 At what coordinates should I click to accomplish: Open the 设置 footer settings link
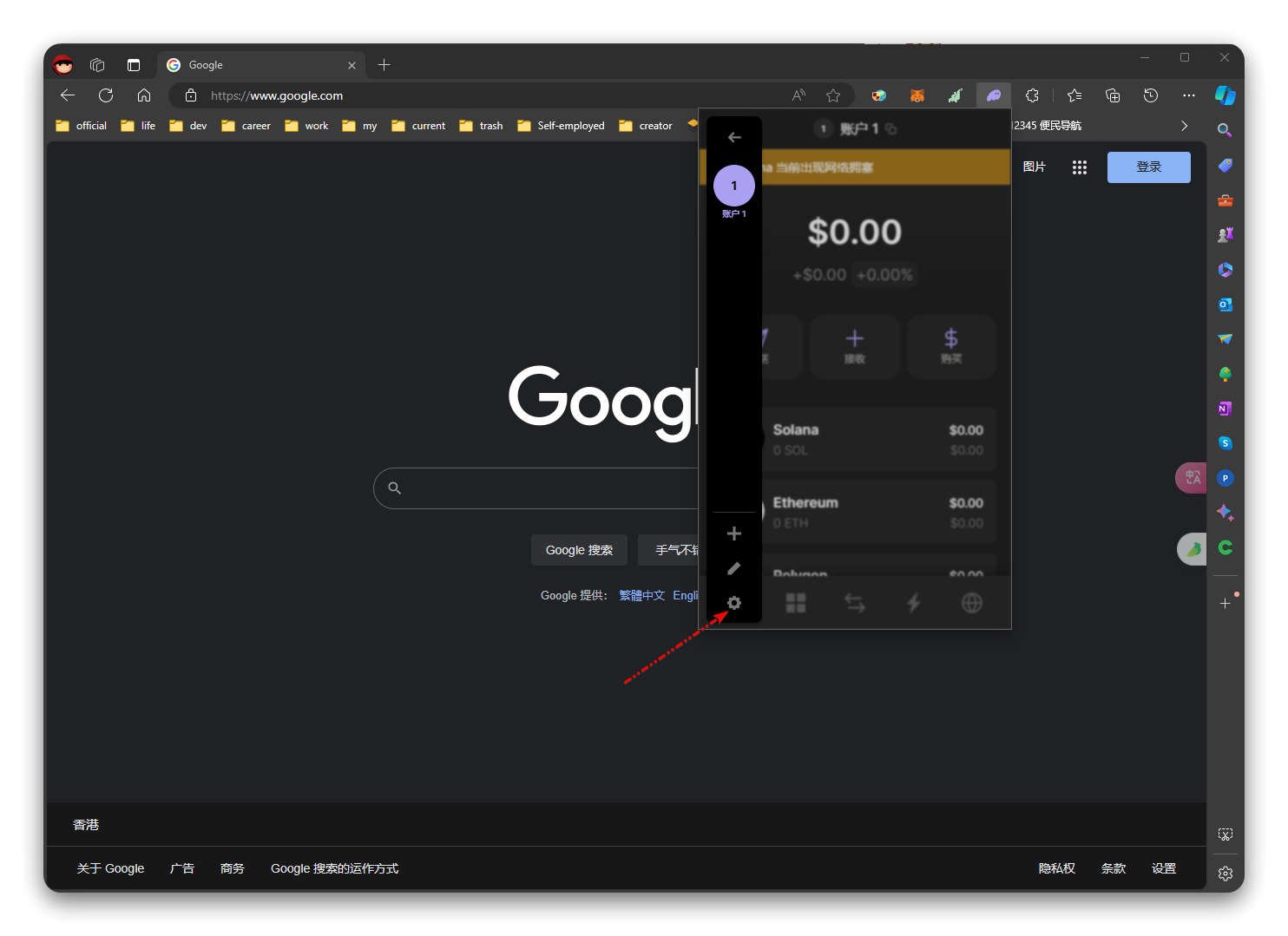(1164, 868)
